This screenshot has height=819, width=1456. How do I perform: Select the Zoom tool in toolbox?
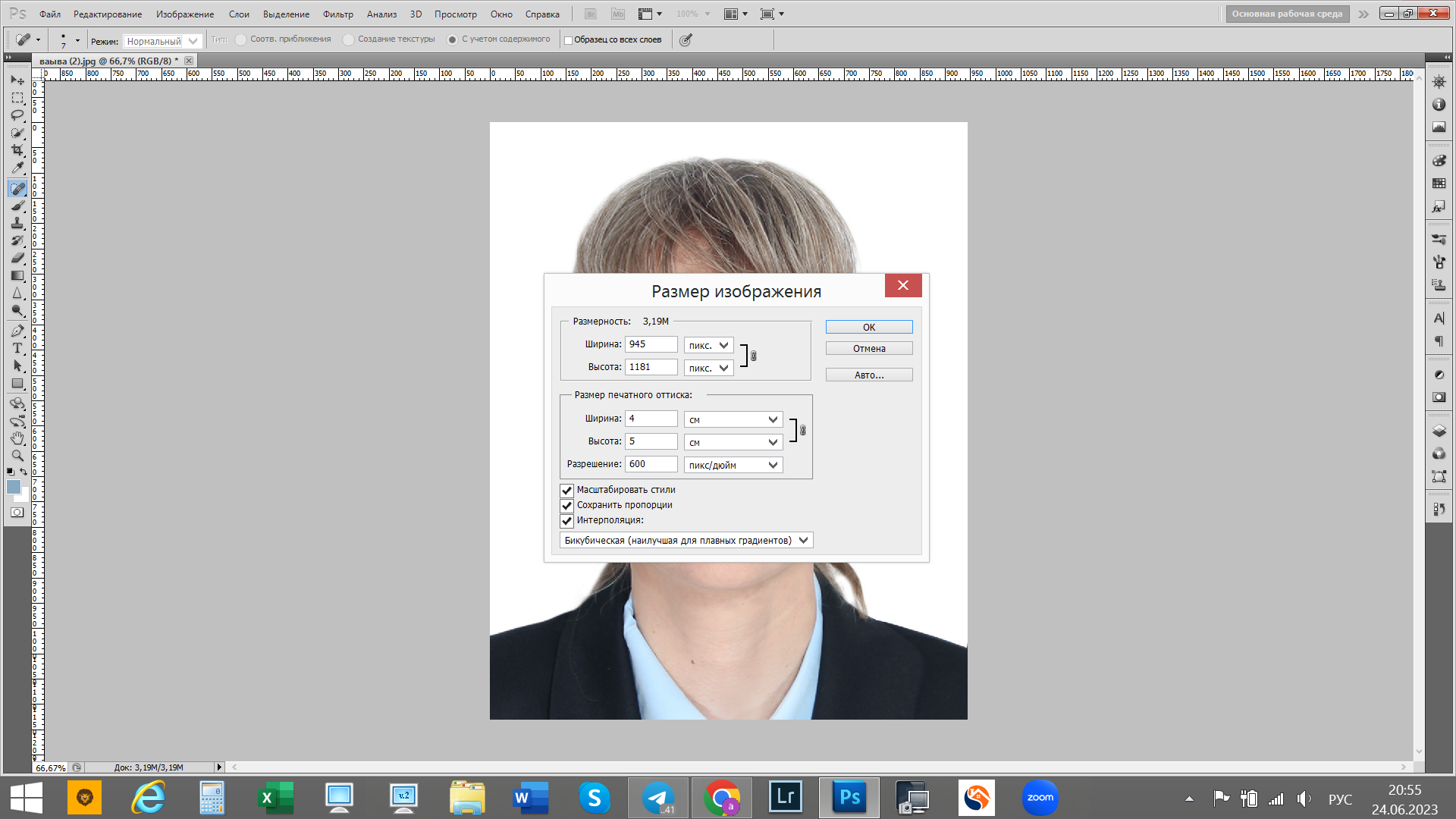click(x=17, y=456)
